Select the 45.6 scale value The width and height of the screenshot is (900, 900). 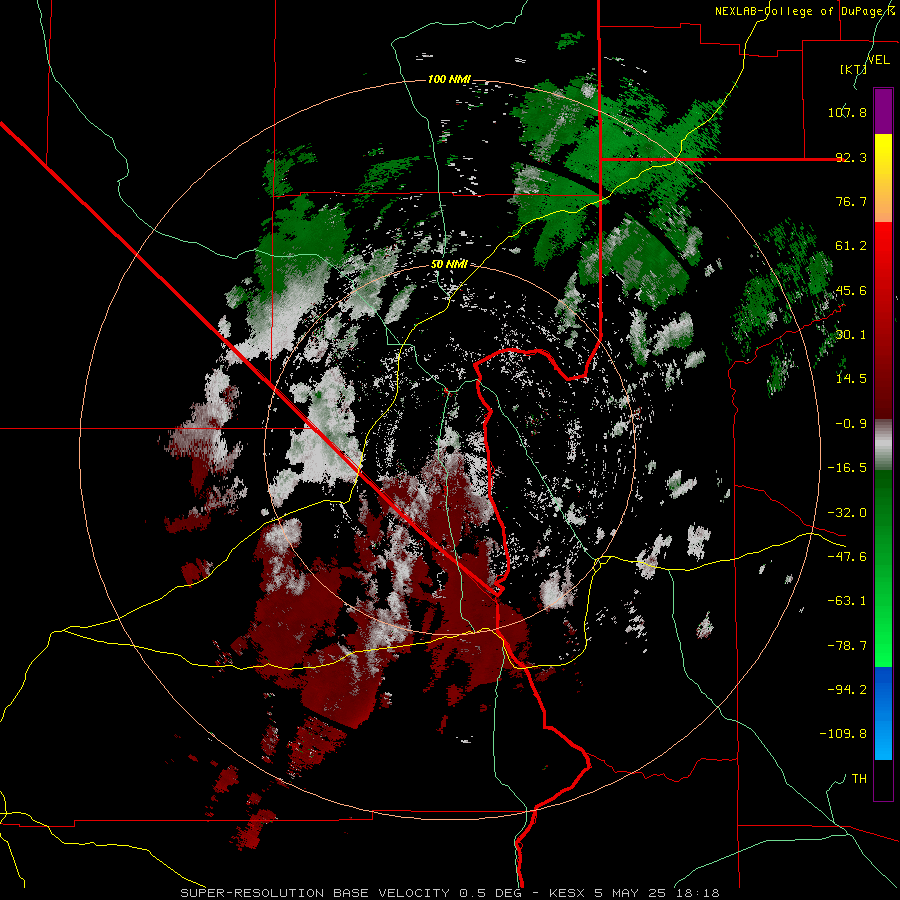[x=851, y=290]
